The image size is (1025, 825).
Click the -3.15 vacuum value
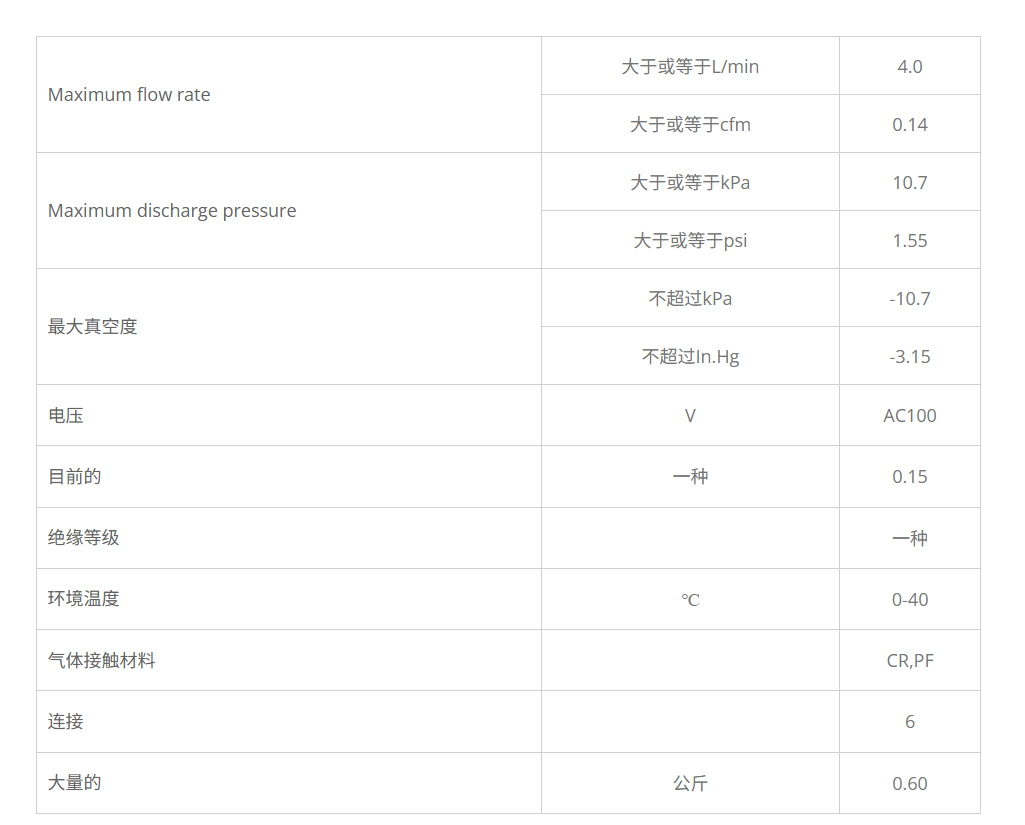(x=910, y=357)
